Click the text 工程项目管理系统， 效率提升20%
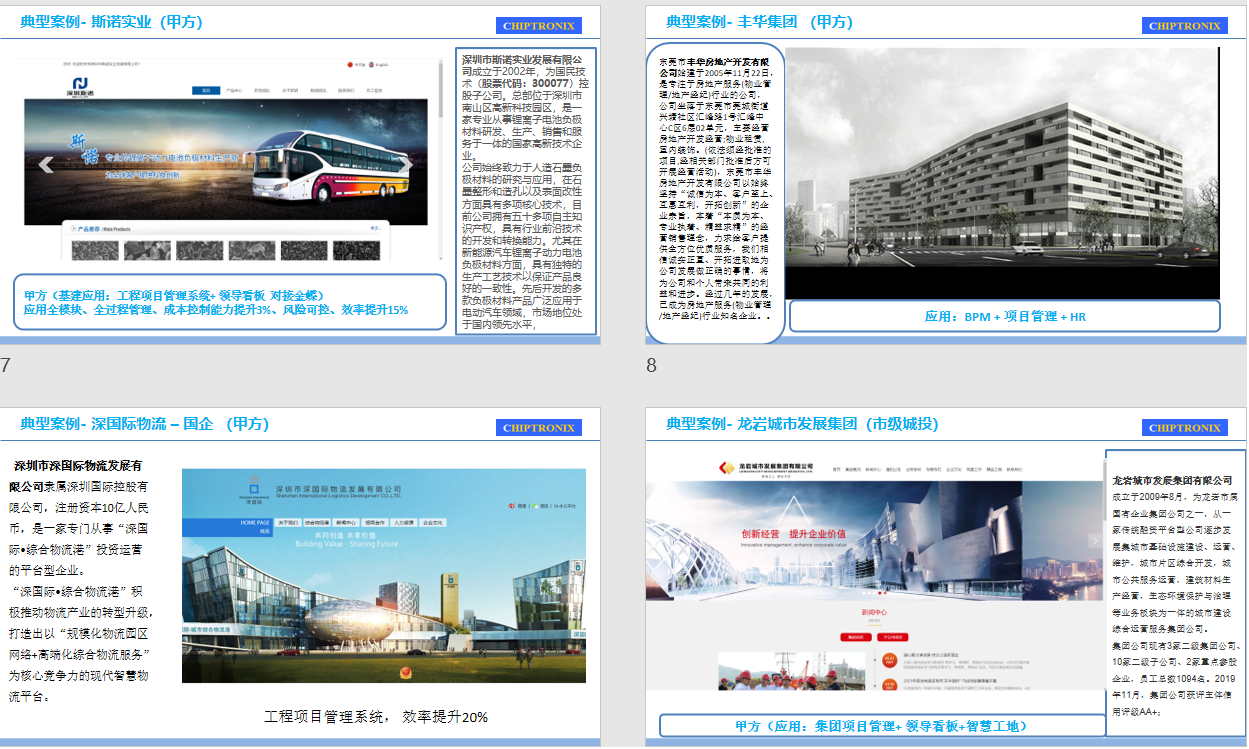 point(376,717)
